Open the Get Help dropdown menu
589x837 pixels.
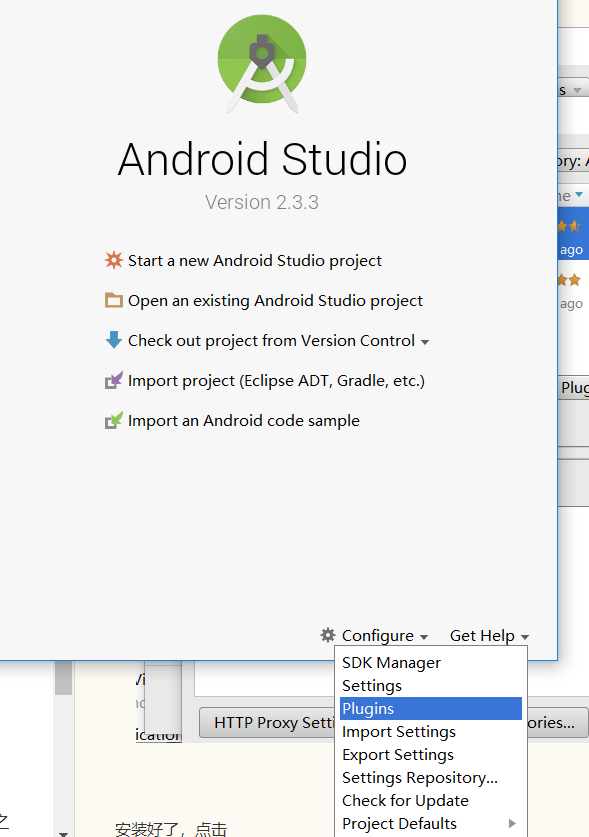point(489,636)
